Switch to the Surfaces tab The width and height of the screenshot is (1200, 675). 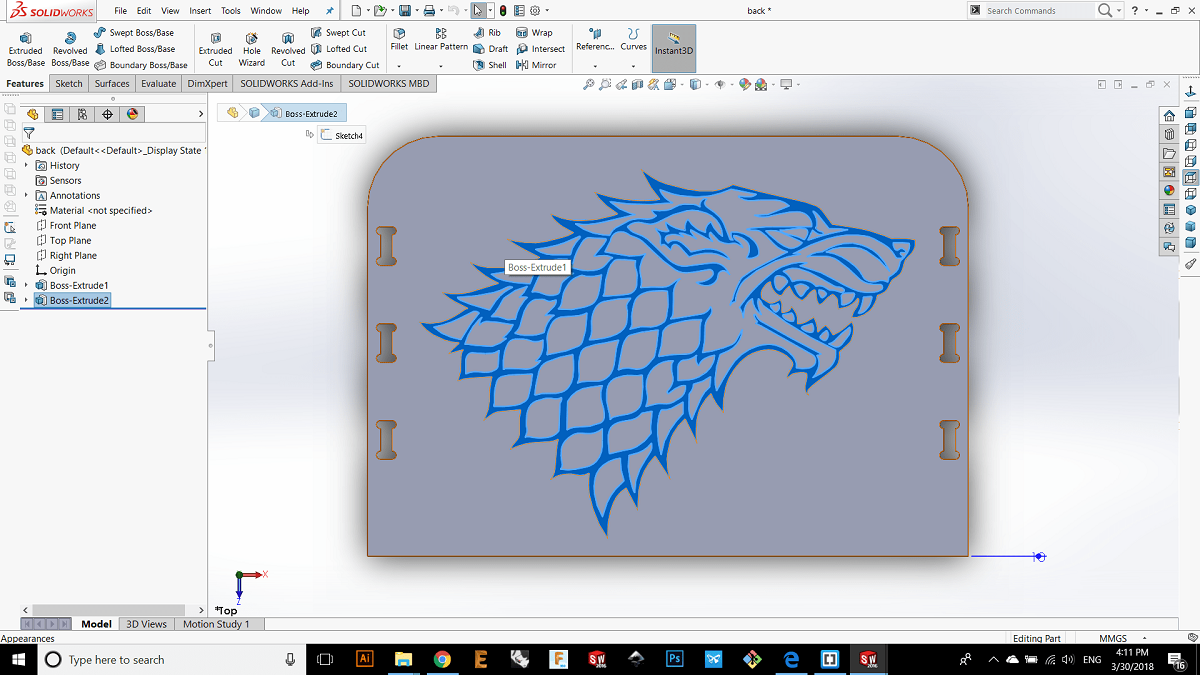[112, 84]
